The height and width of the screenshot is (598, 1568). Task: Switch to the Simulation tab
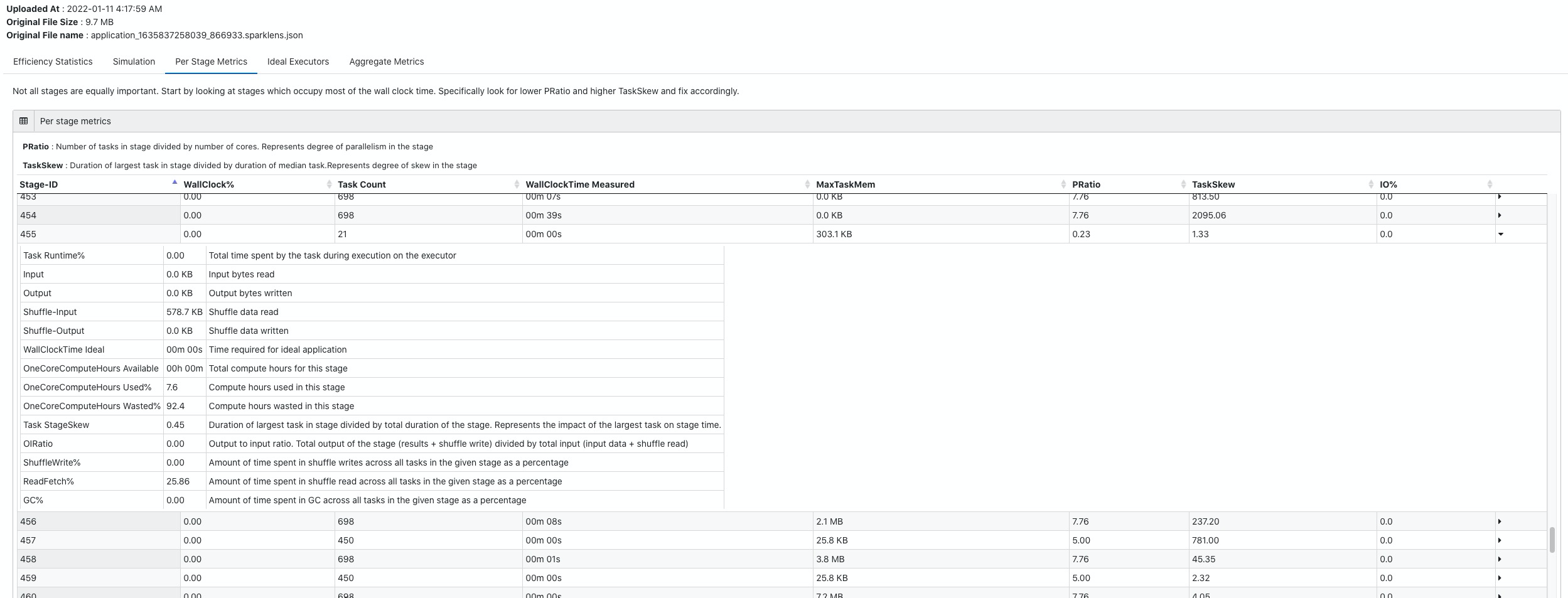click(x=134, y=61)
